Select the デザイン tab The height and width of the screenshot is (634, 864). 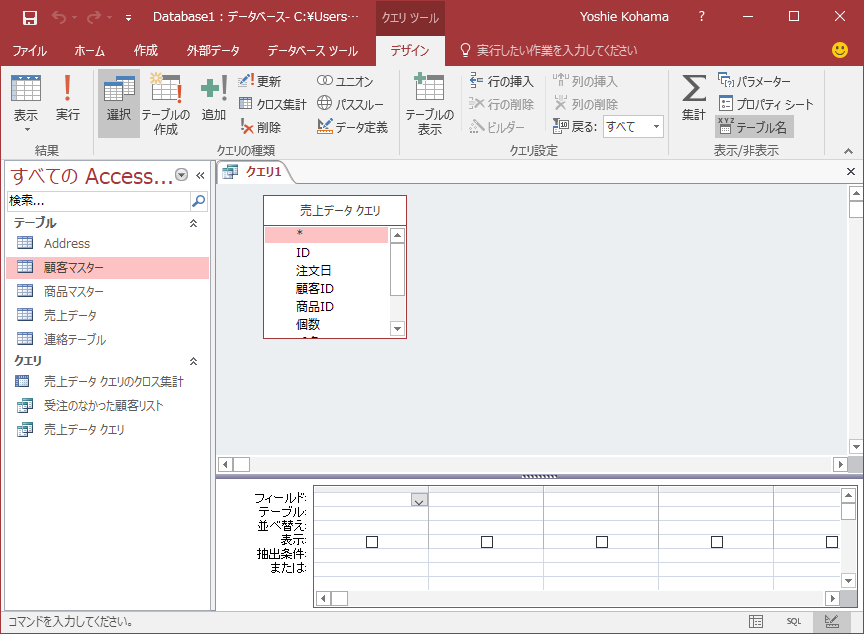coord(410,51)
